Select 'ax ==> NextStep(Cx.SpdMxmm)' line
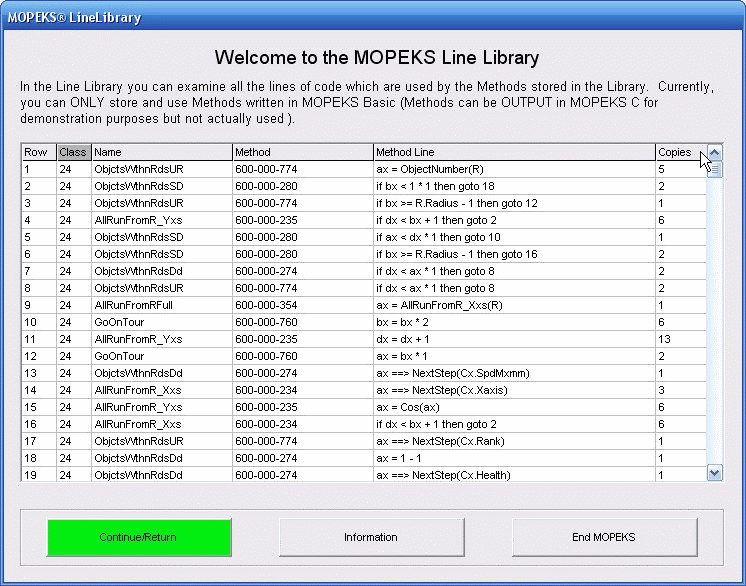 [x=514, y=373]
